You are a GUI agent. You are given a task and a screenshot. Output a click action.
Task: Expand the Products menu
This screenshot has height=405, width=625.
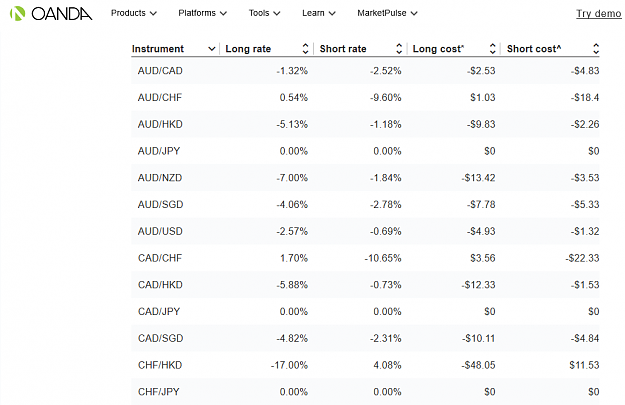(x=134, y=13)
